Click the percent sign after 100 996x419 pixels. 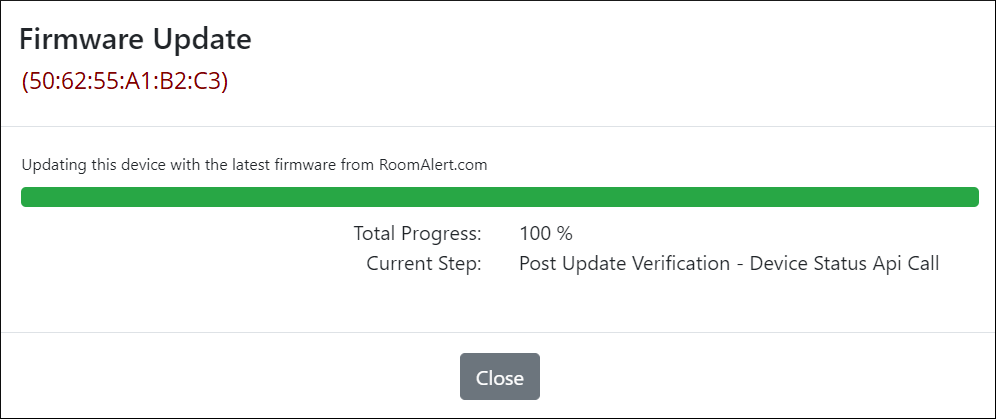[x=565, y=234]
